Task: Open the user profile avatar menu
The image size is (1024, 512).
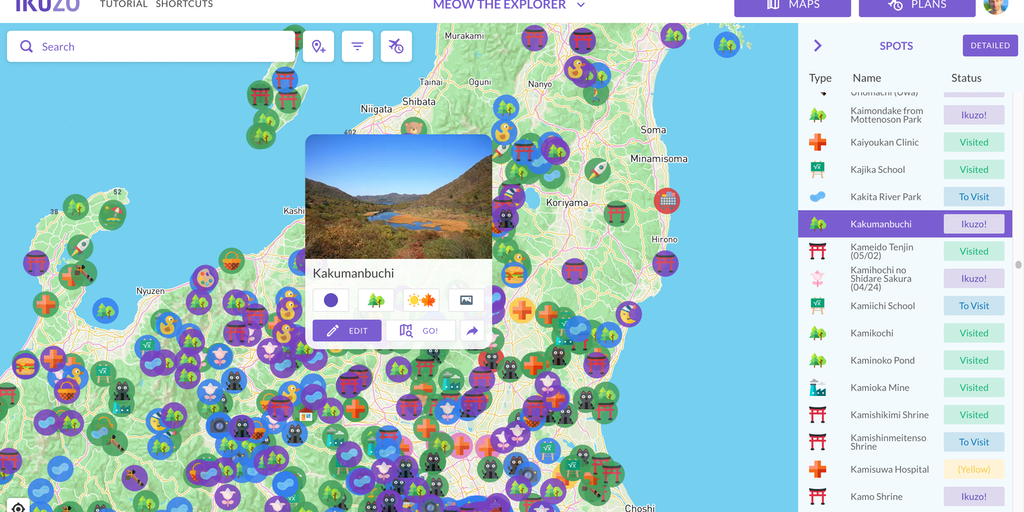Action: (995, 6)
